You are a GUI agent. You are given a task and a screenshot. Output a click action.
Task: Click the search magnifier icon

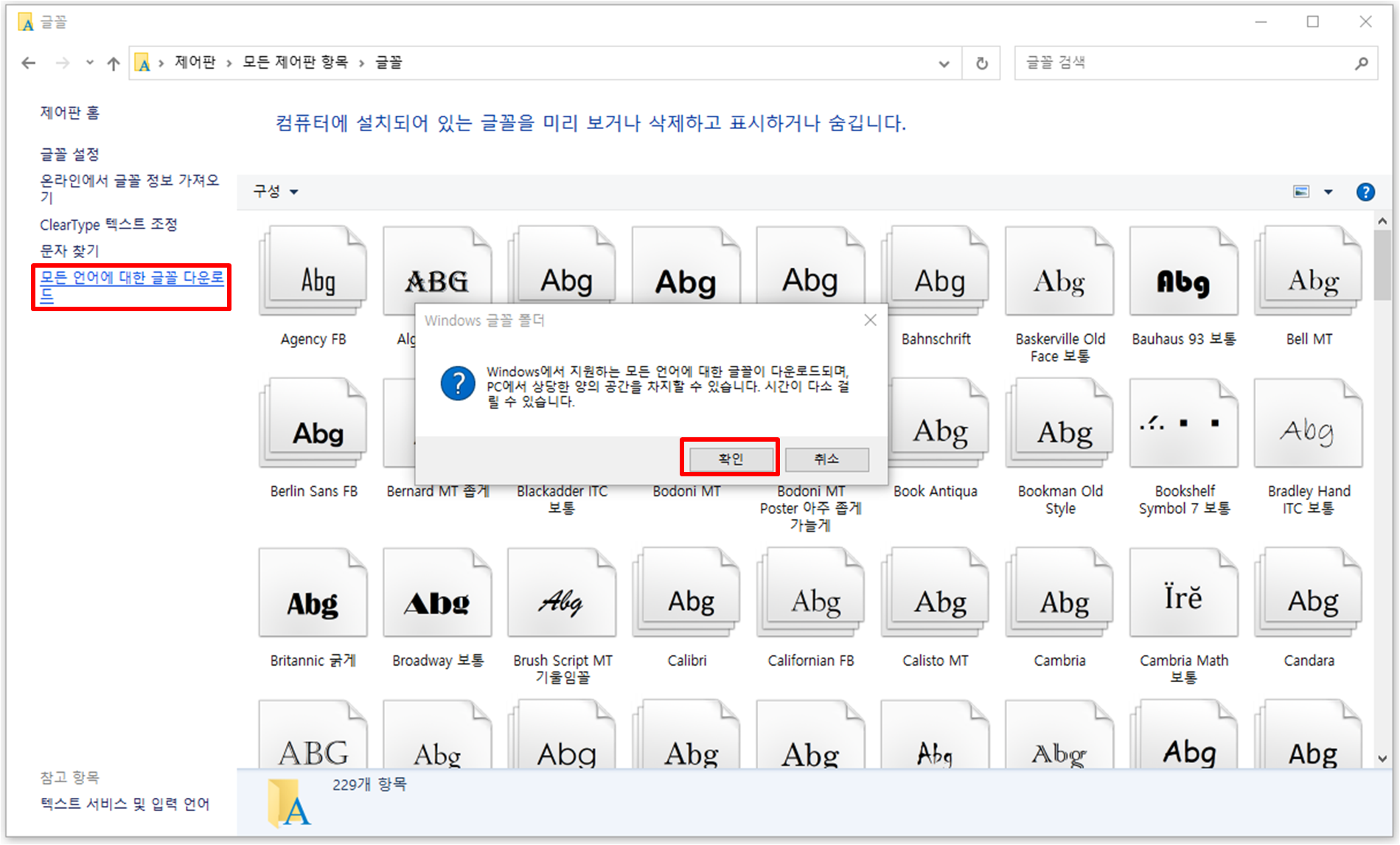(1361, 63)
